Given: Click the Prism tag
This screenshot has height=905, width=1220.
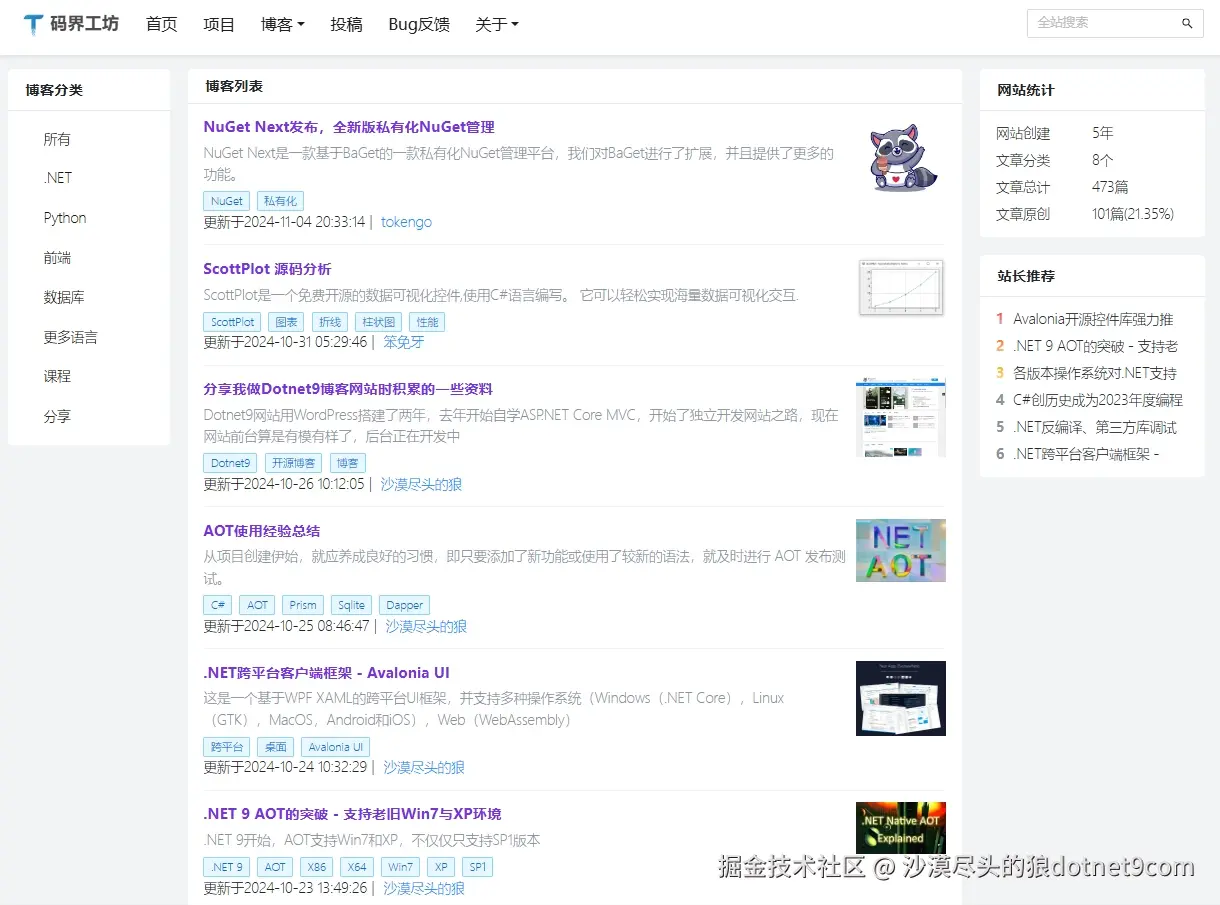Looking at the screenshot, I should pos(304,605).
